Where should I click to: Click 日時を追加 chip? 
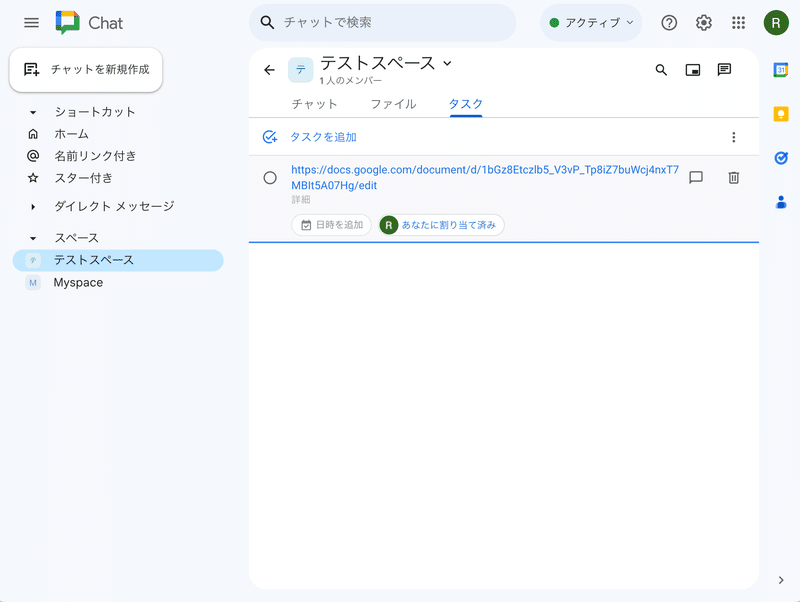click(x=332, y=225)
